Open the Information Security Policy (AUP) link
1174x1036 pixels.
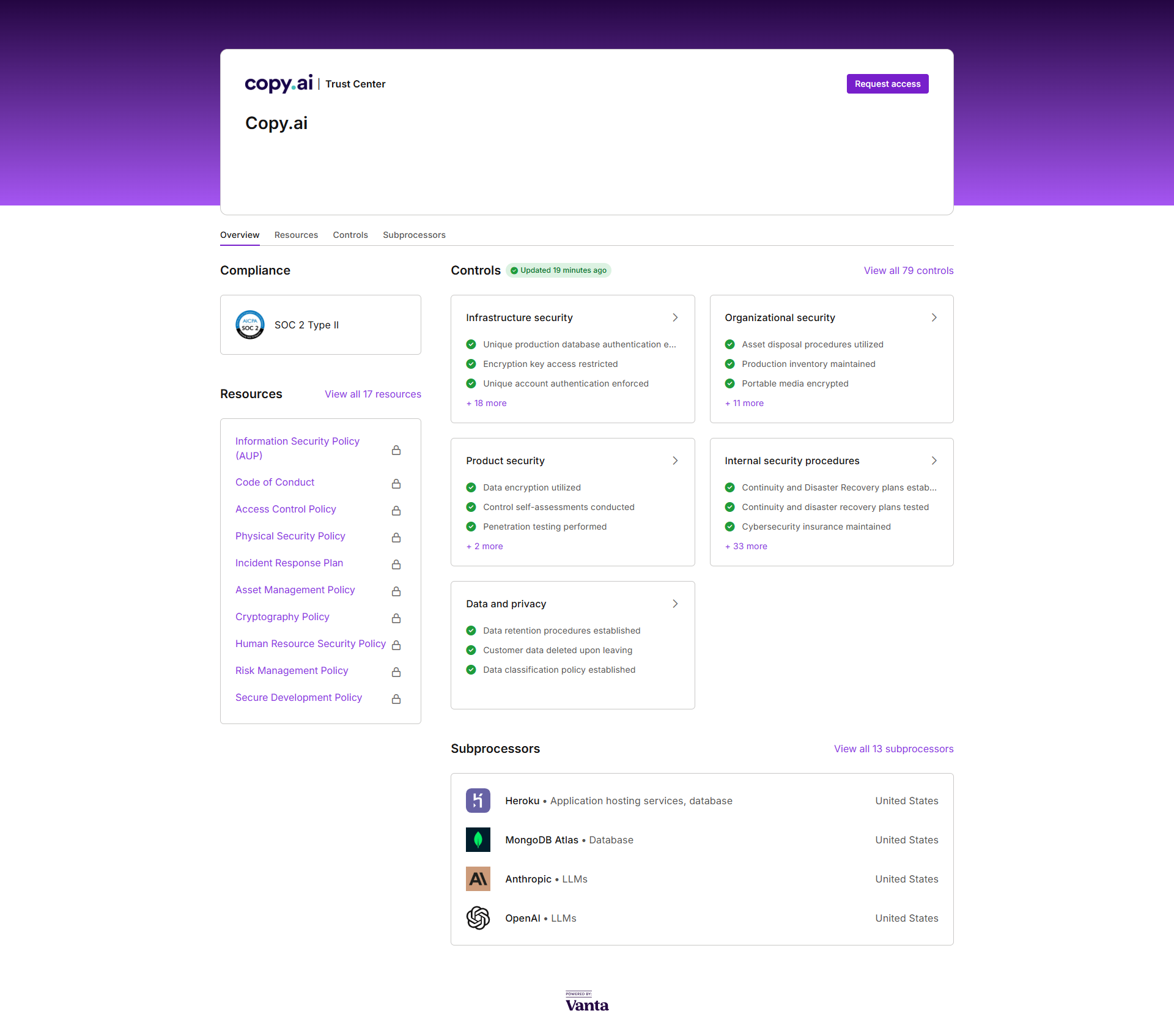[297, 448]
